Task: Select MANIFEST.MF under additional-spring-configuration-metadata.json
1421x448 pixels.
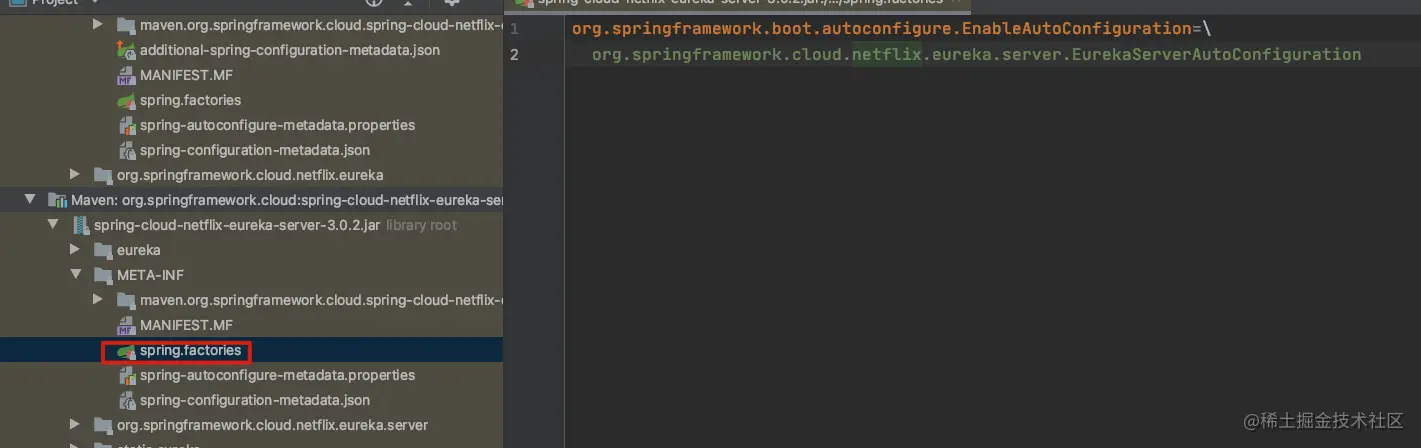Action: point(186,75)
